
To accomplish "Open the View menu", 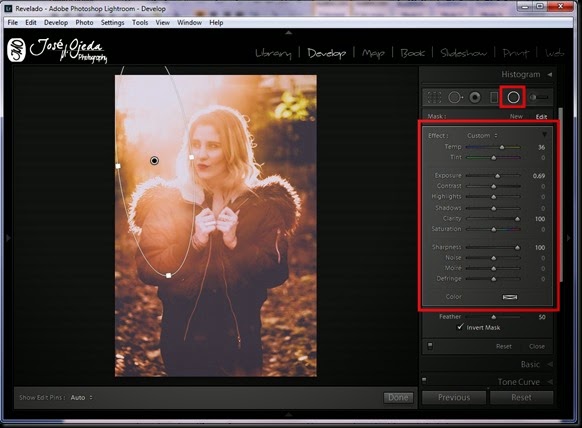I will tap(163, 23).
